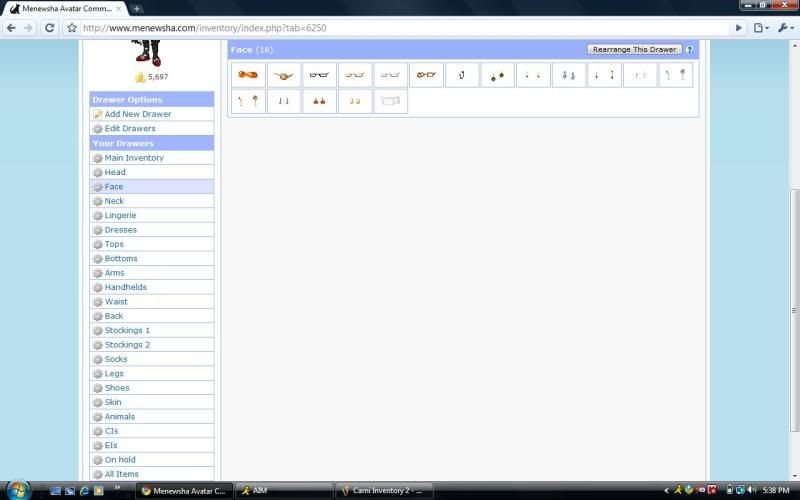Screen dimensions: 800x500
Task: Open the wrench tools menu dropdown
Action: [x=786, y=28]
